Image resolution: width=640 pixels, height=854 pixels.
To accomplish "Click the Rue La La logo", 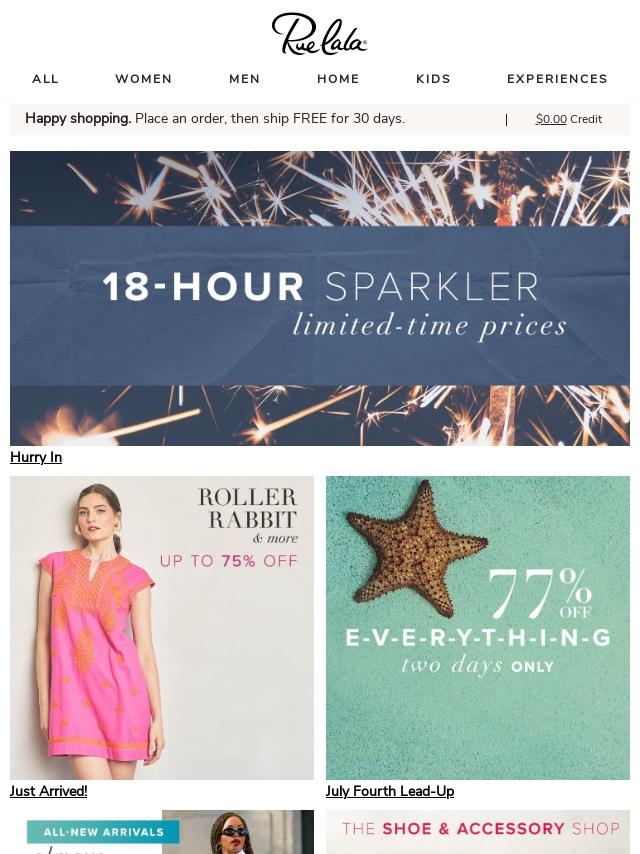I will pyautogui.click(x=319, y=34).
